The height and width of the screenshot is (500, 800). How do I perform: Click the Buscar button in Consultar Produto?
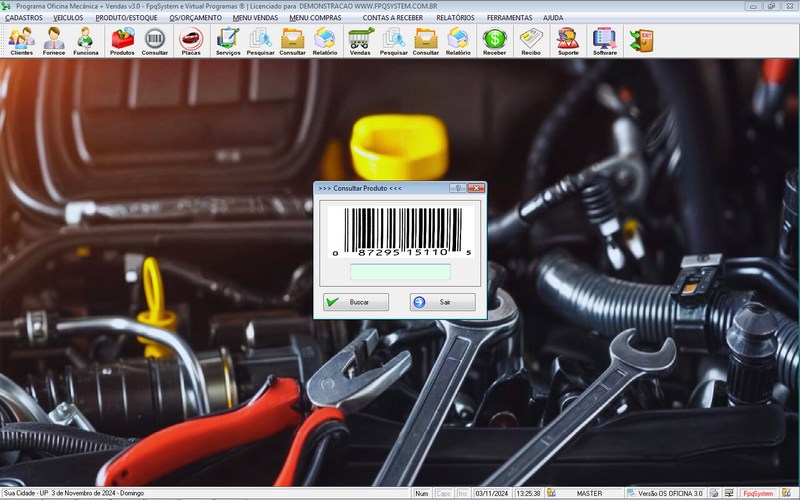tap(356, 302)
